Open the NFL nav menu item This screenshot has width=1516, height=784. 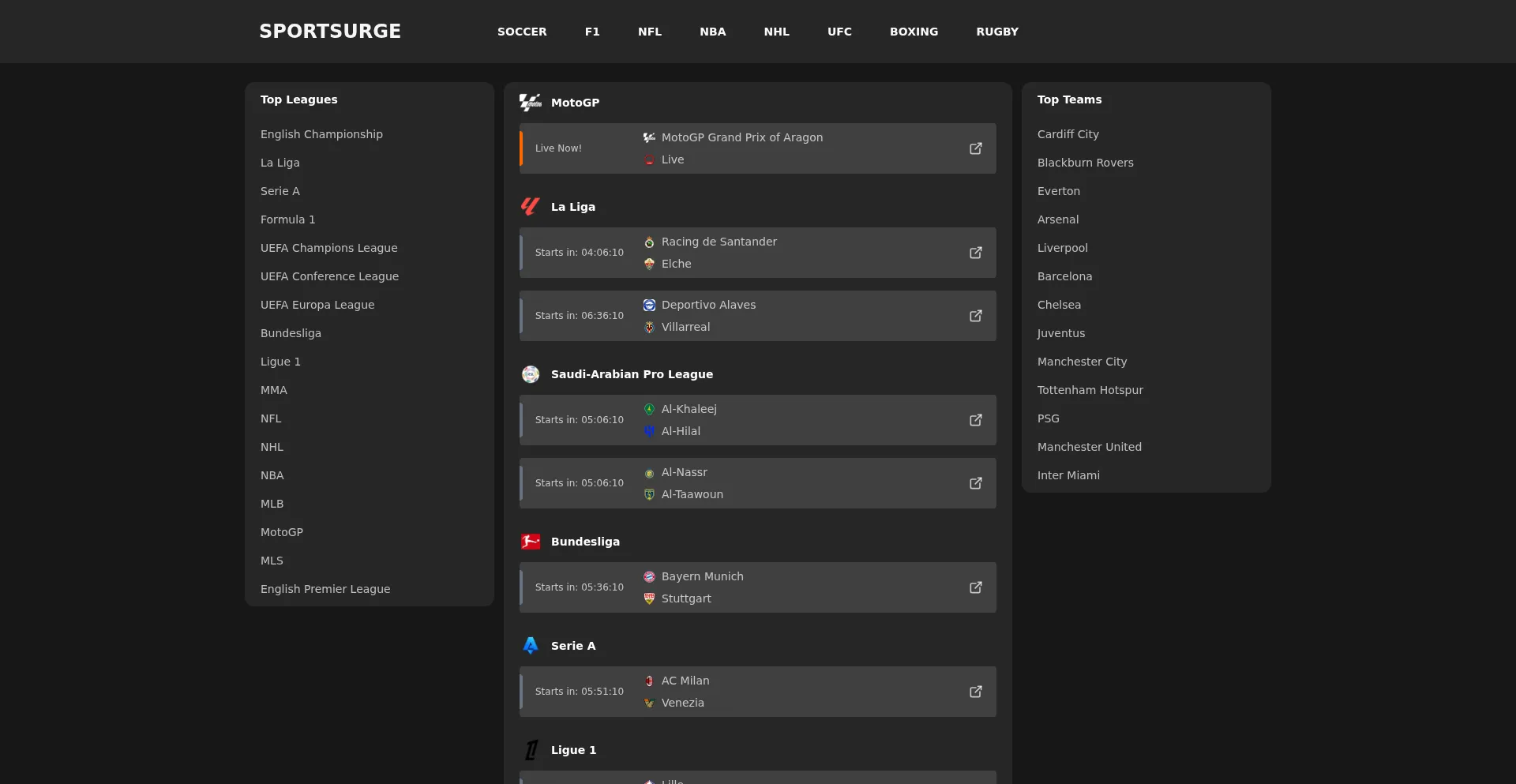pyautogui.click(x=650, y=32)
